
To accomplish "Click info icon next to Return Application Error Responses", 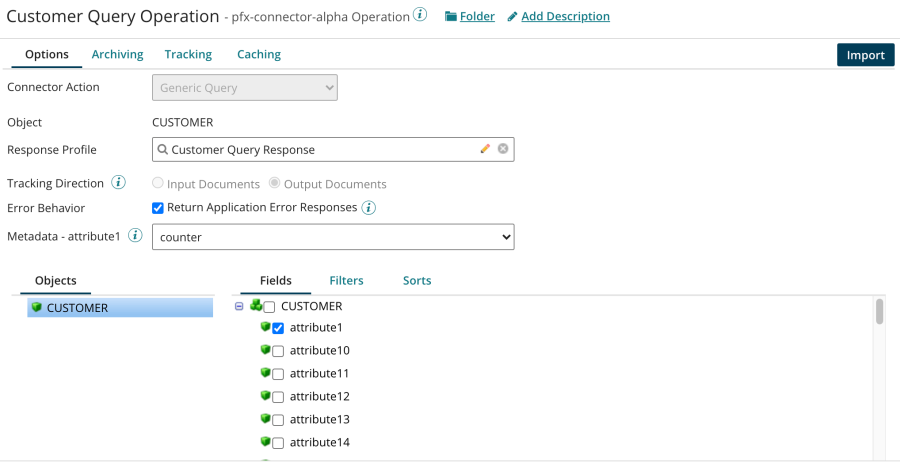I will tap(368, 208).
